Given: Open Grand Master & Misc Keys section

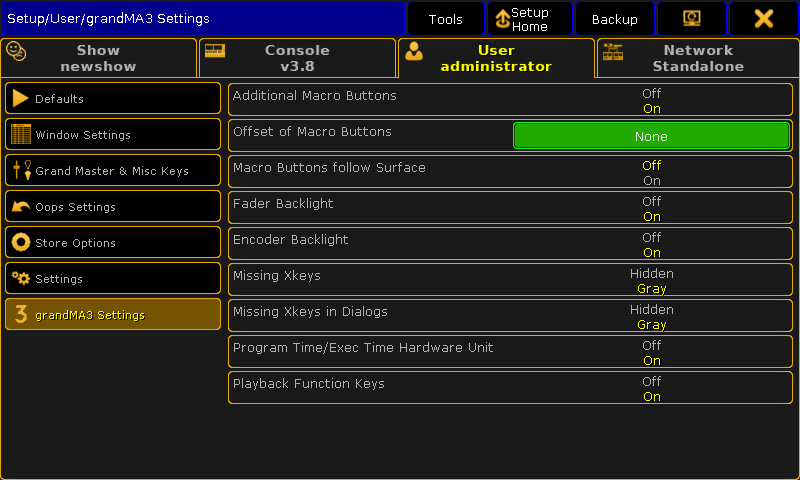Looking at the screenshot, I should tap(113, 170).
